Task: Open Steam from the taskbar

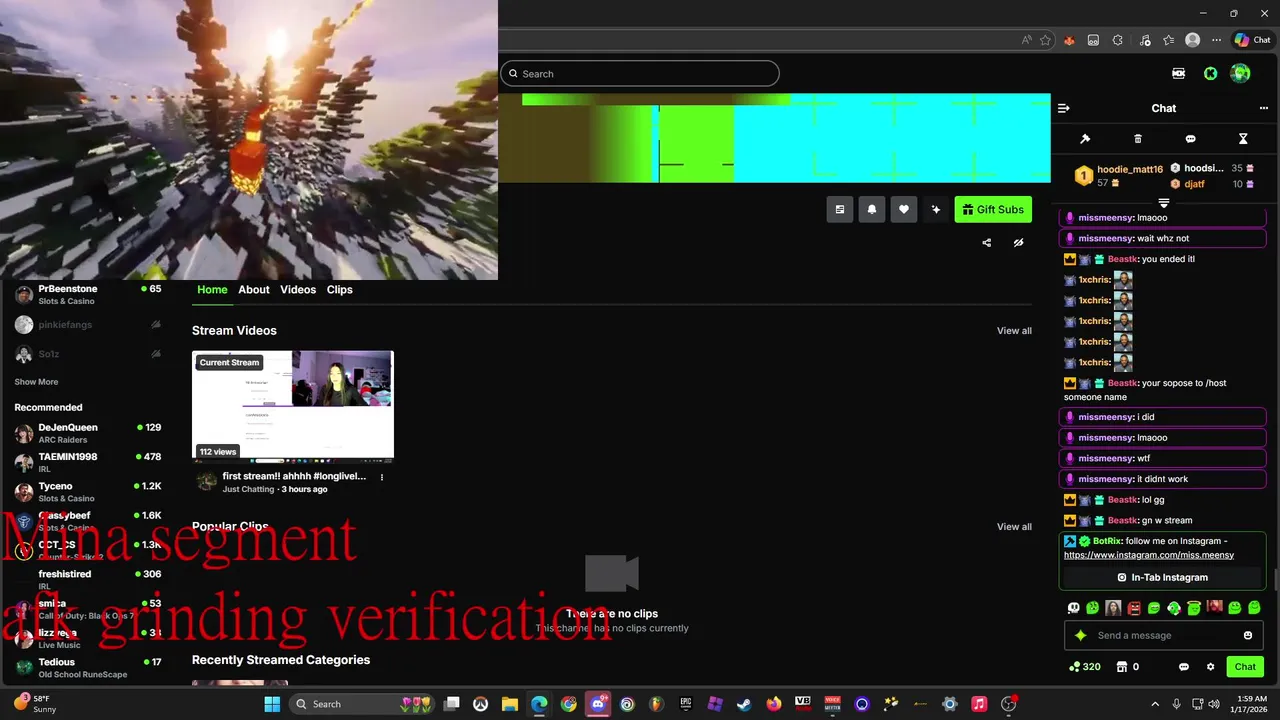Action: pos(744,704)
